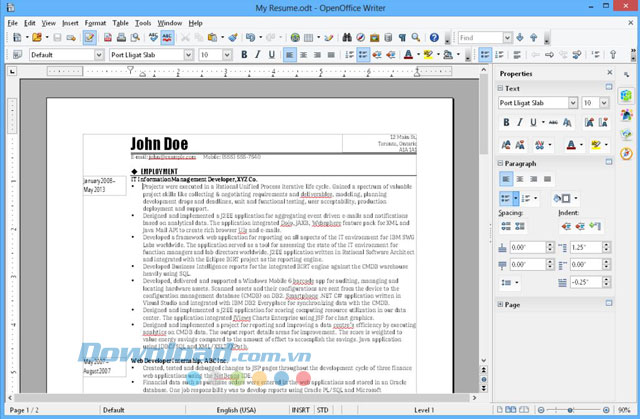640x419 pixels.
Task: Click the Export as PDF toolbar icon
Action: click(106, 38)
